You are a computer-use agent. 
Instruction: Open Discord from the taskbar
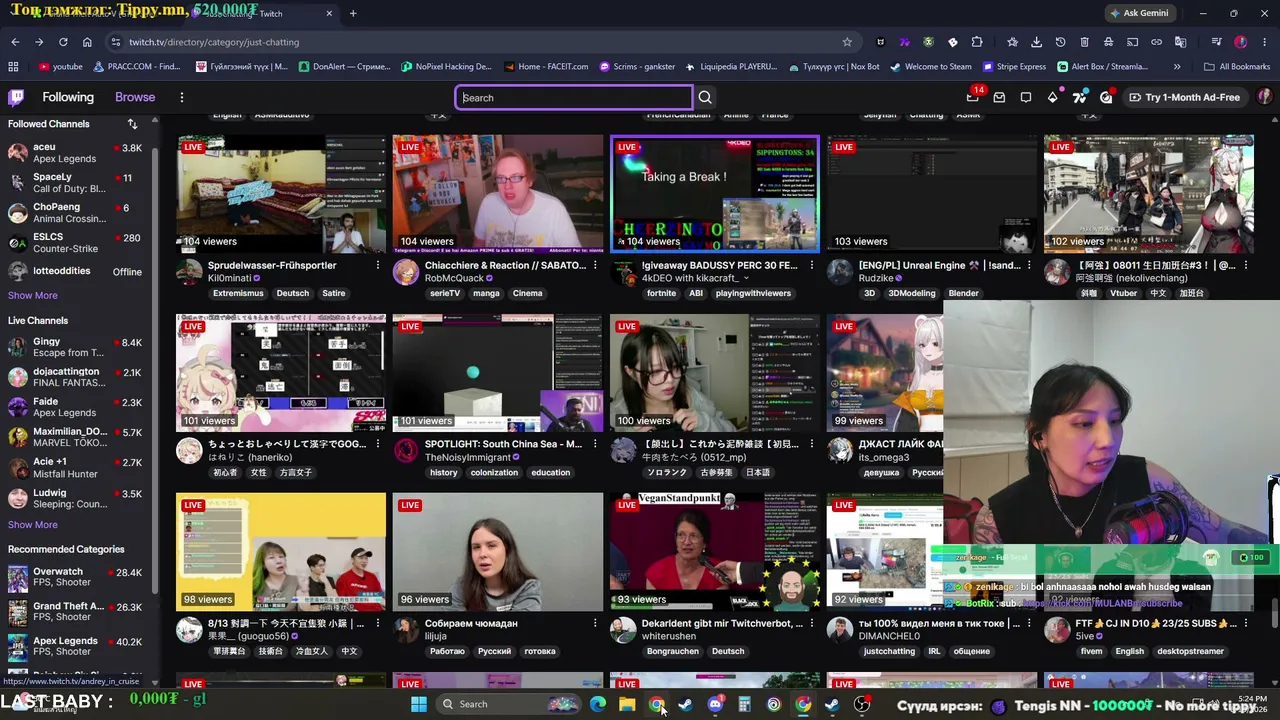pos(715,704)
